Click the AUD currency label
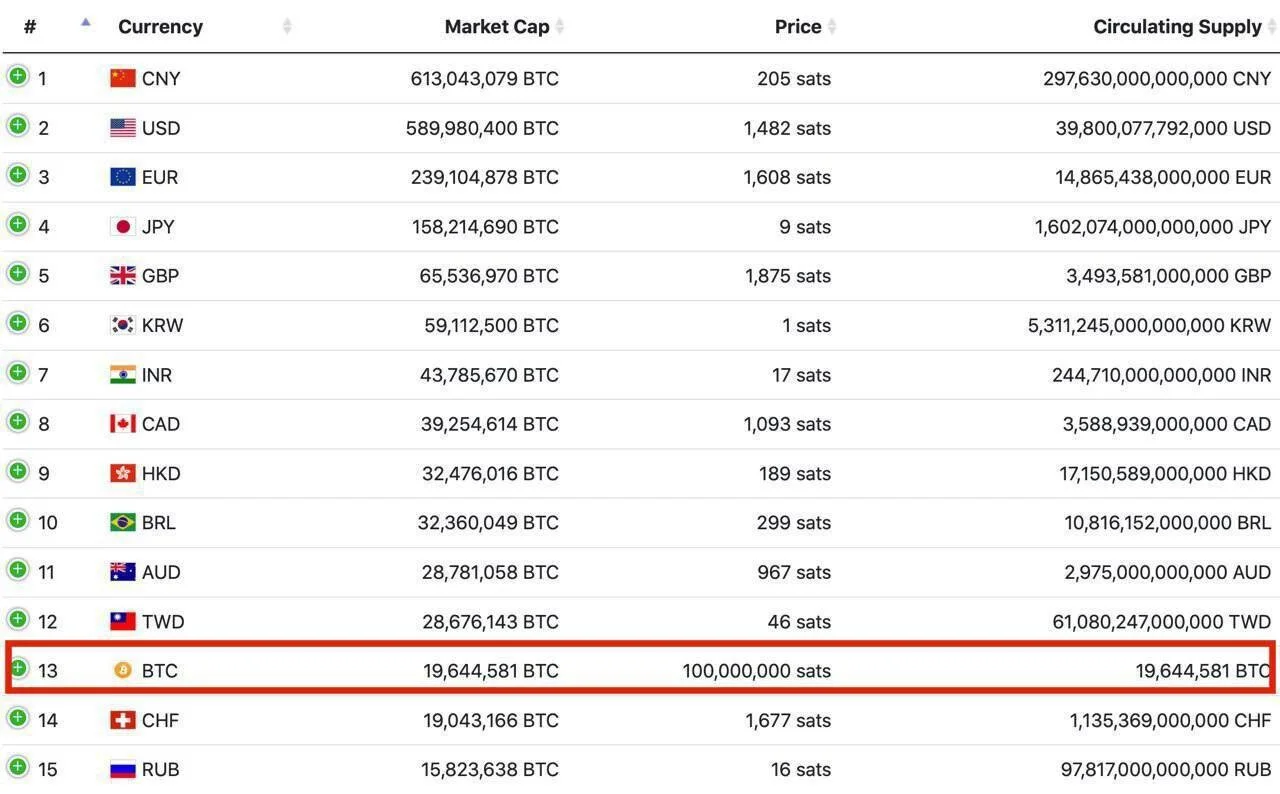This screenshot has height=794, width=1280. (x=161, y=572)
